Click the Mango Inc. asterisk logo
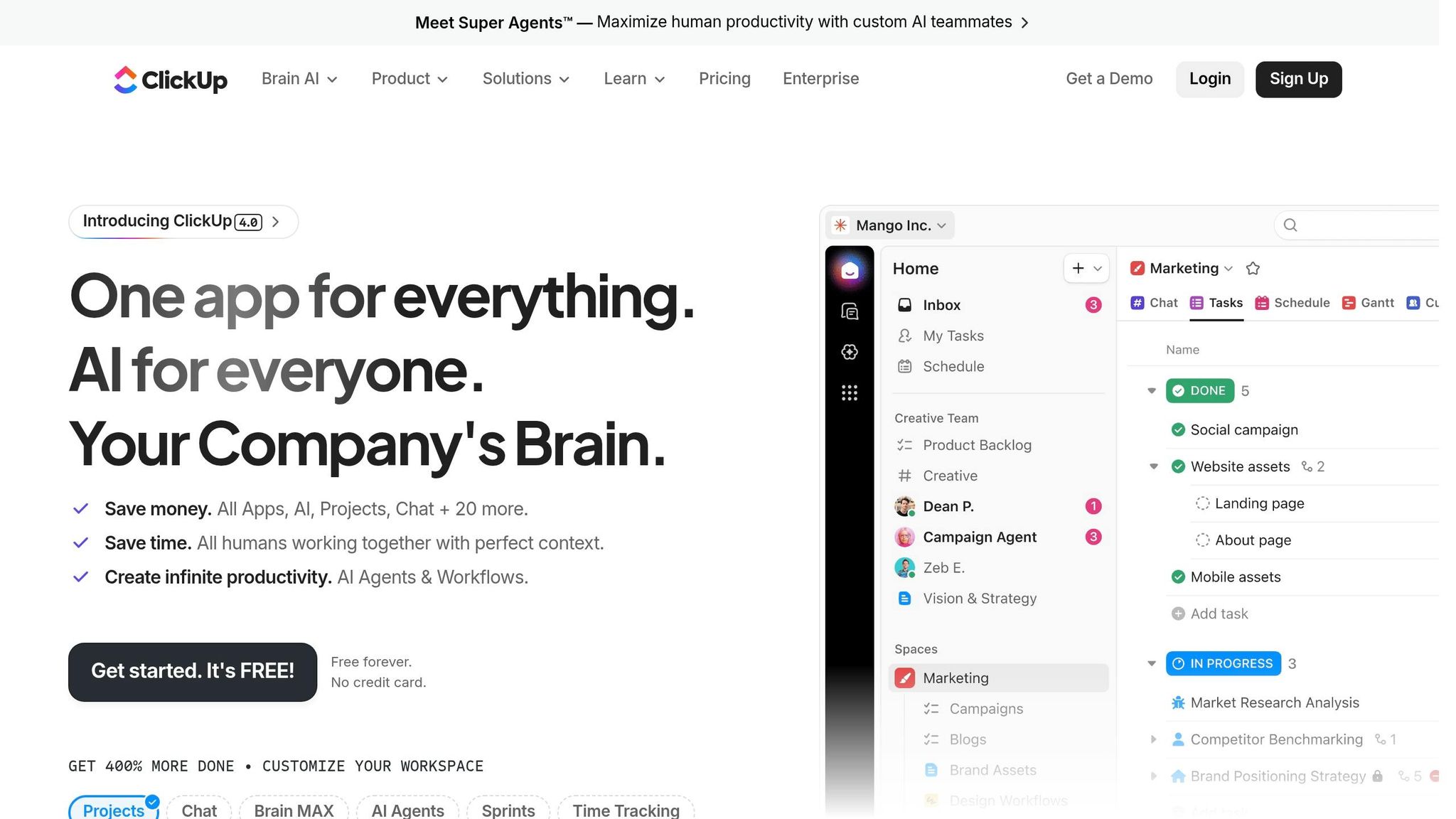This screenshot has width=1456, height=819. coord(841,225)
